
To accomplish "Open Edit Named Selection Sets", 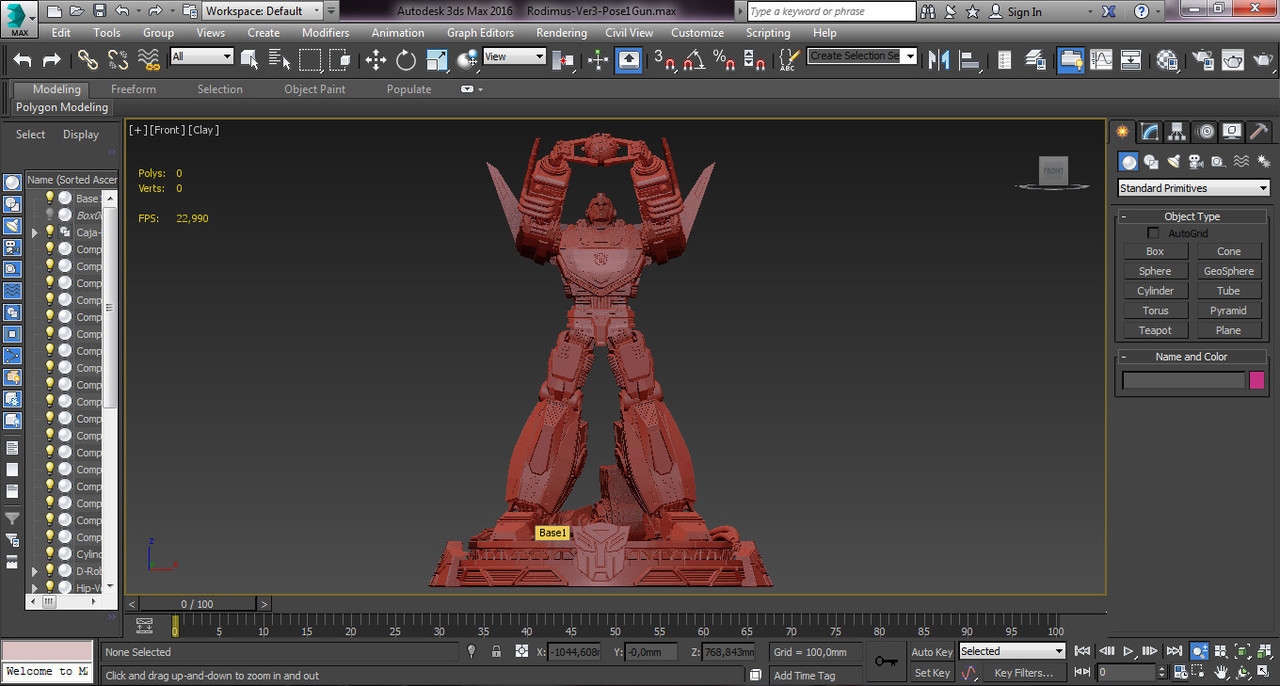I will pos(789,60).
